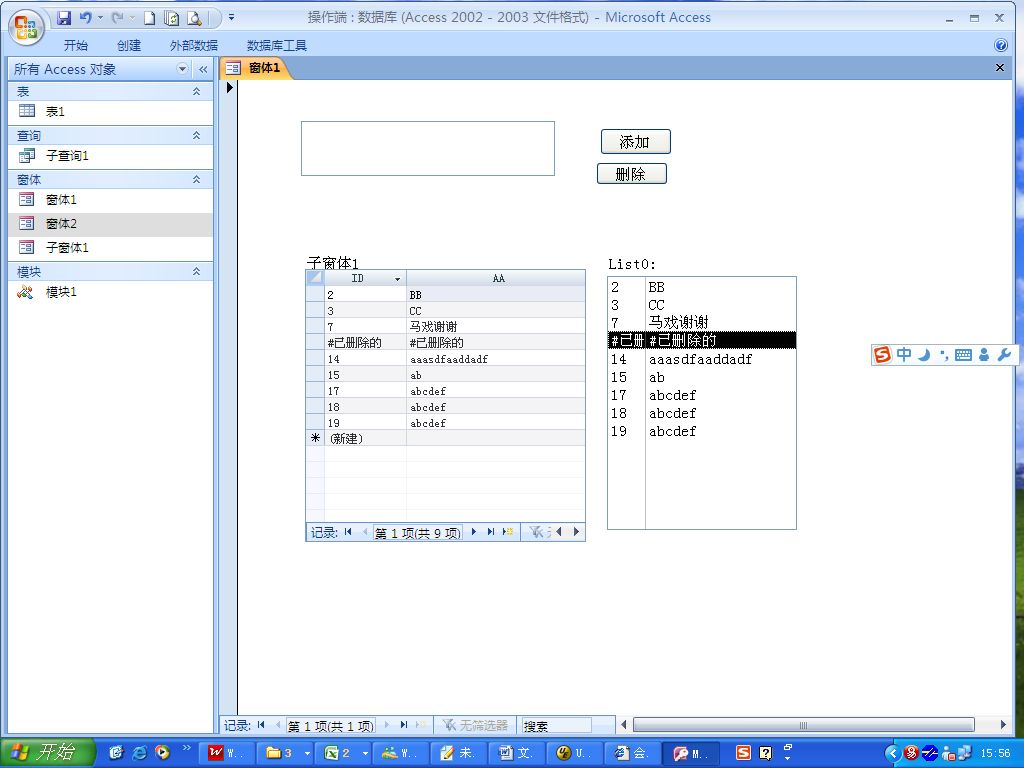Go to next record in subform navigator

pyautogui.click(x=474, y=532)
